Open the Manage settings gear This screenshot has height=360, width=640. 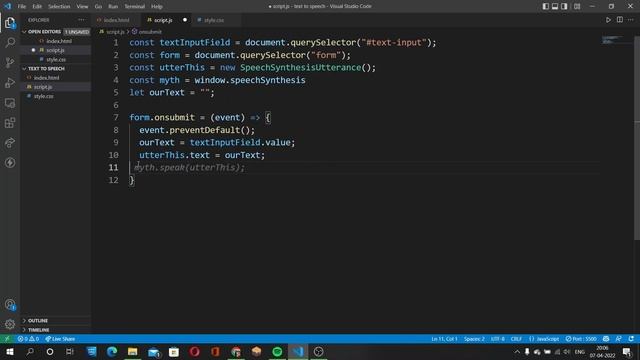(10, 324)
